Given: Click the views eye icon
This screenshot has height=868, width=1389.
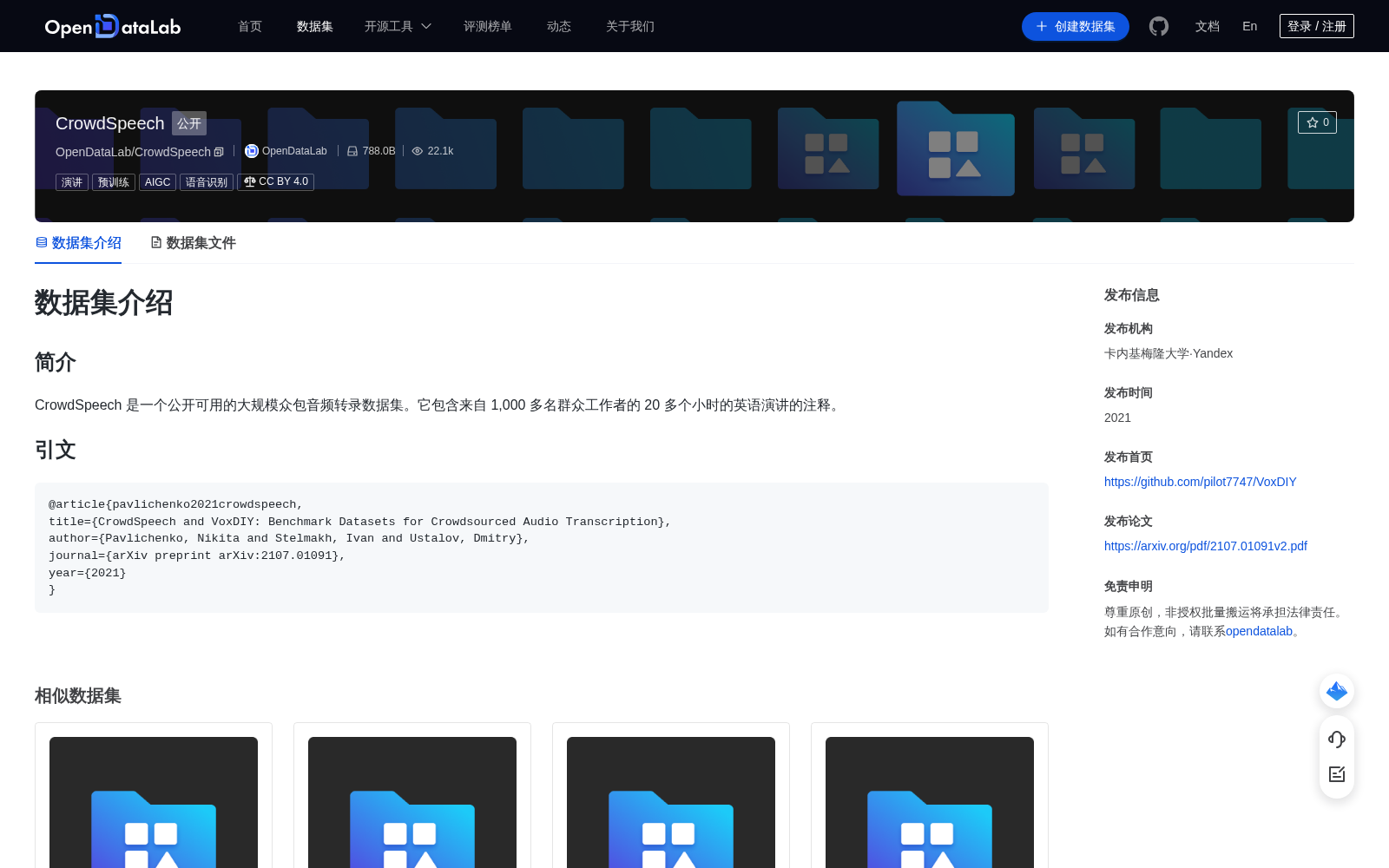Looking at the screenshot, I should 418,151.
